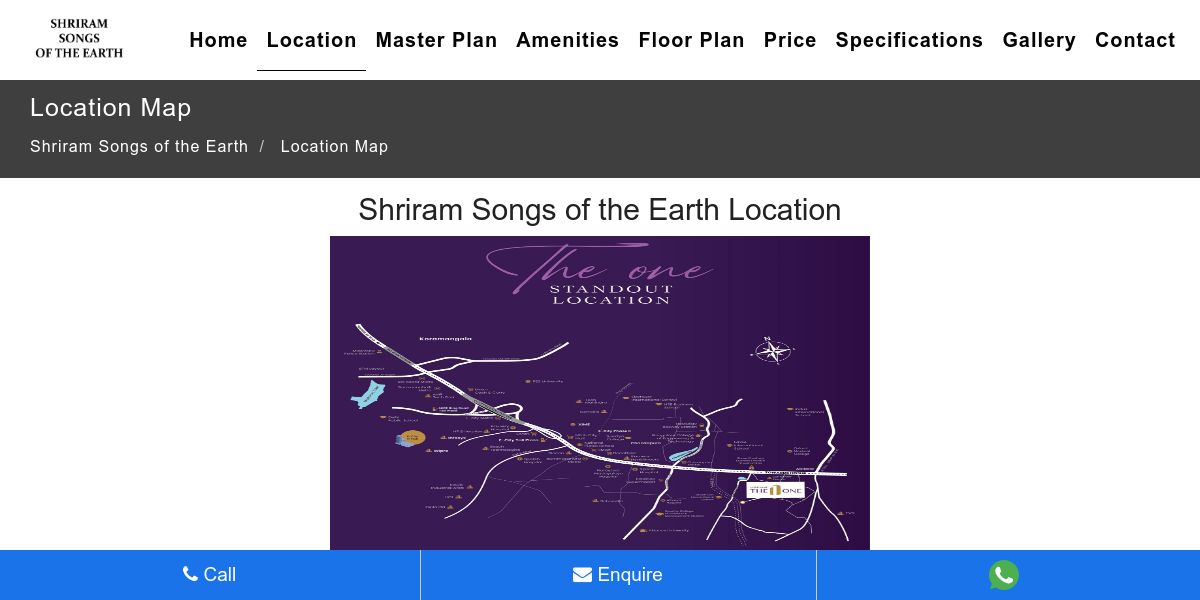Image resolution: width=1200 pixels, height=600 pixels.
Task: Open the Price navigation link
Action: click(790, 40)
